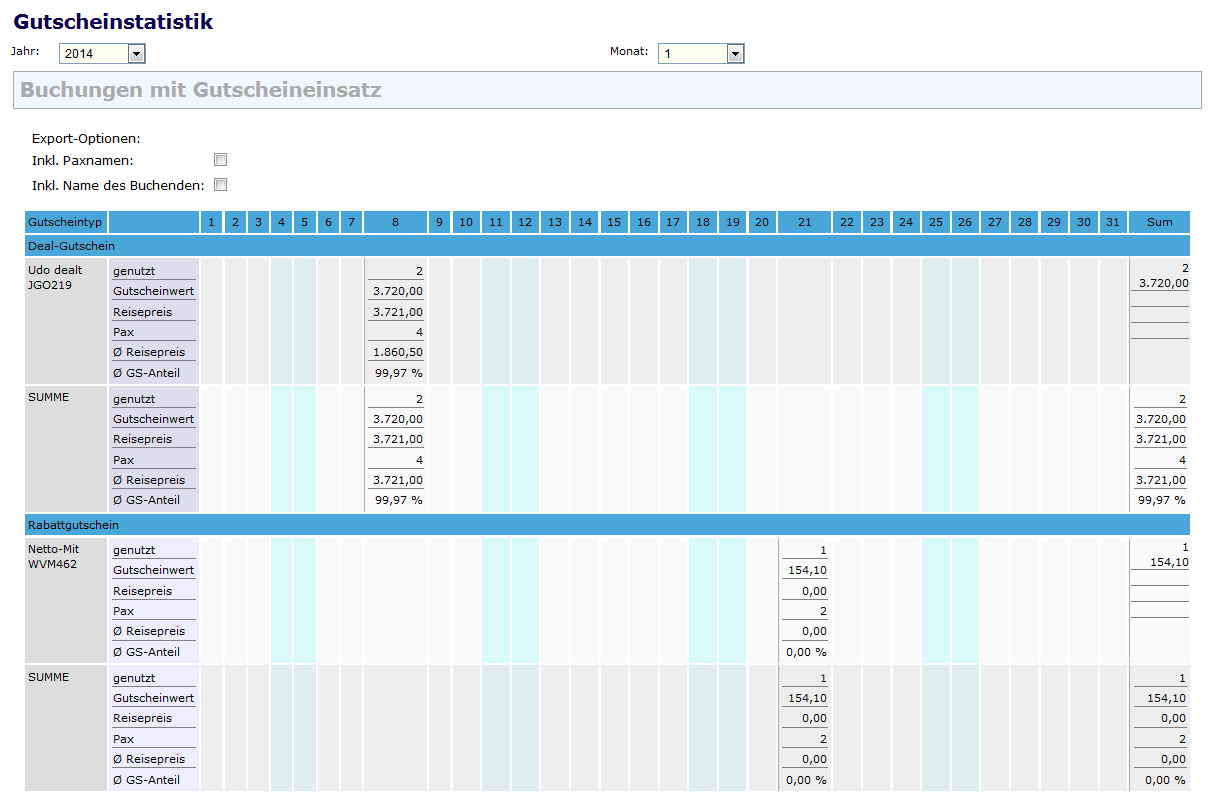This screenshot has height=810, width=1209.
Task: Click the 99,97 % value in the Sum column
Action: pyautogui.click(x=1161, y=500)
